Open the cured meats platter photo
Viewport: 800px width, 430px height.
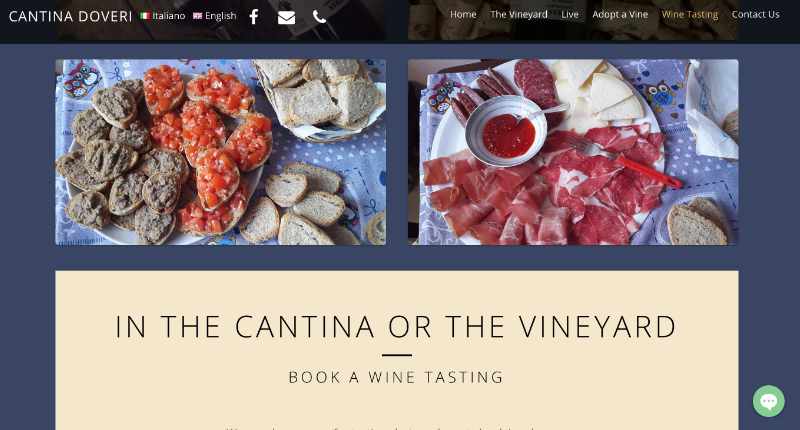pos(573,152)
